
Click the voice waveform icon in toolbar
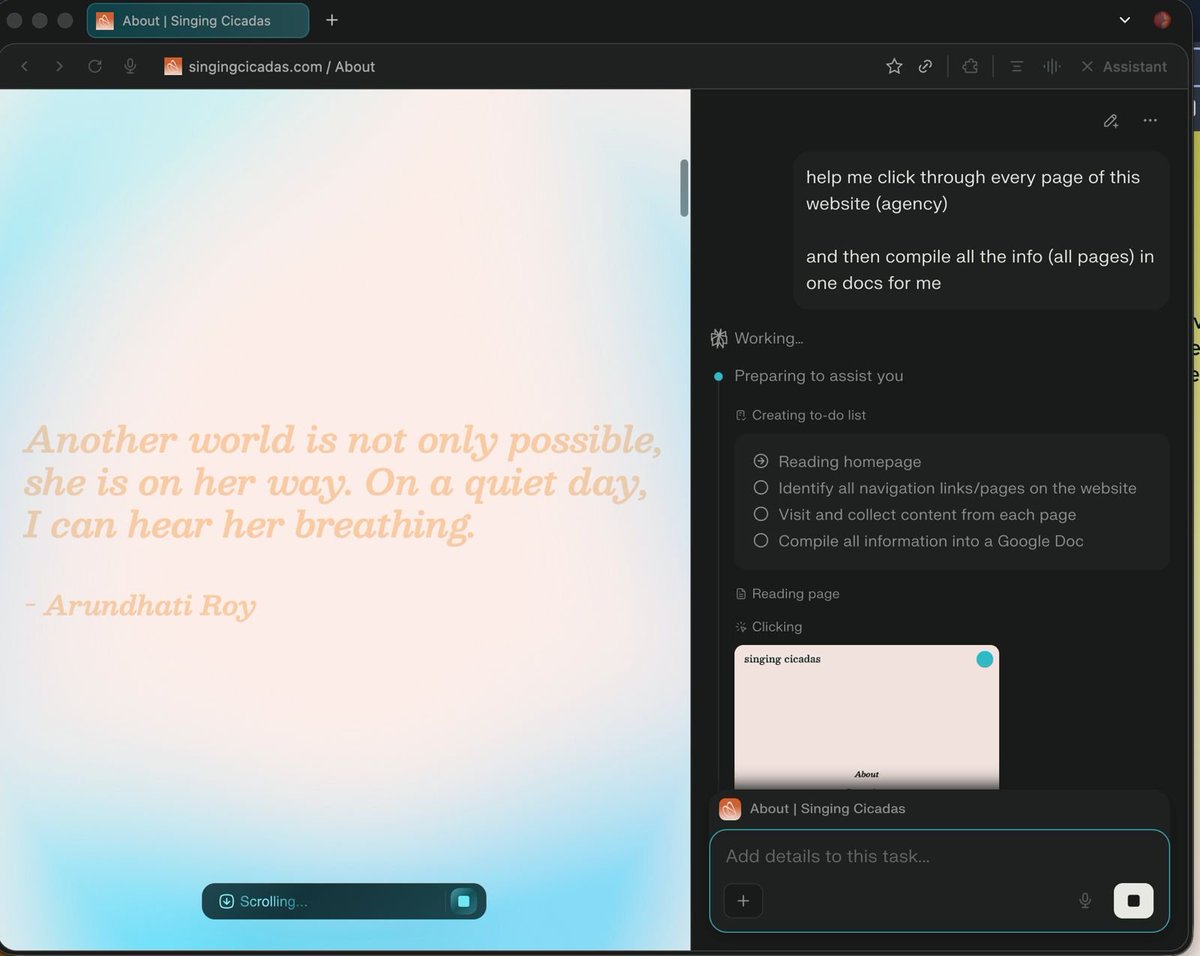click(1051, 66)
